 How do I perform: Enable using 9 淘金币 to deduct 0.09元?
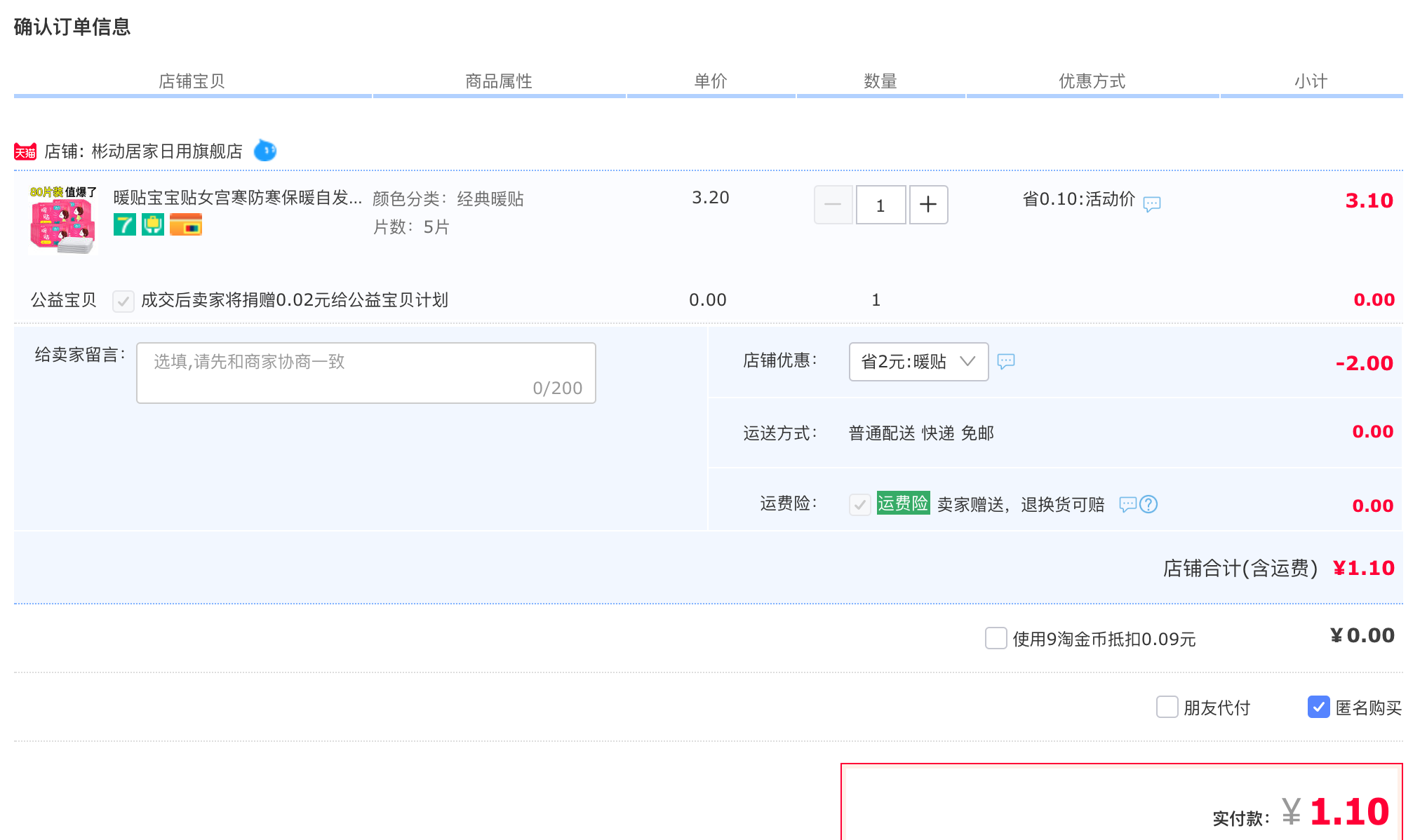996,638
